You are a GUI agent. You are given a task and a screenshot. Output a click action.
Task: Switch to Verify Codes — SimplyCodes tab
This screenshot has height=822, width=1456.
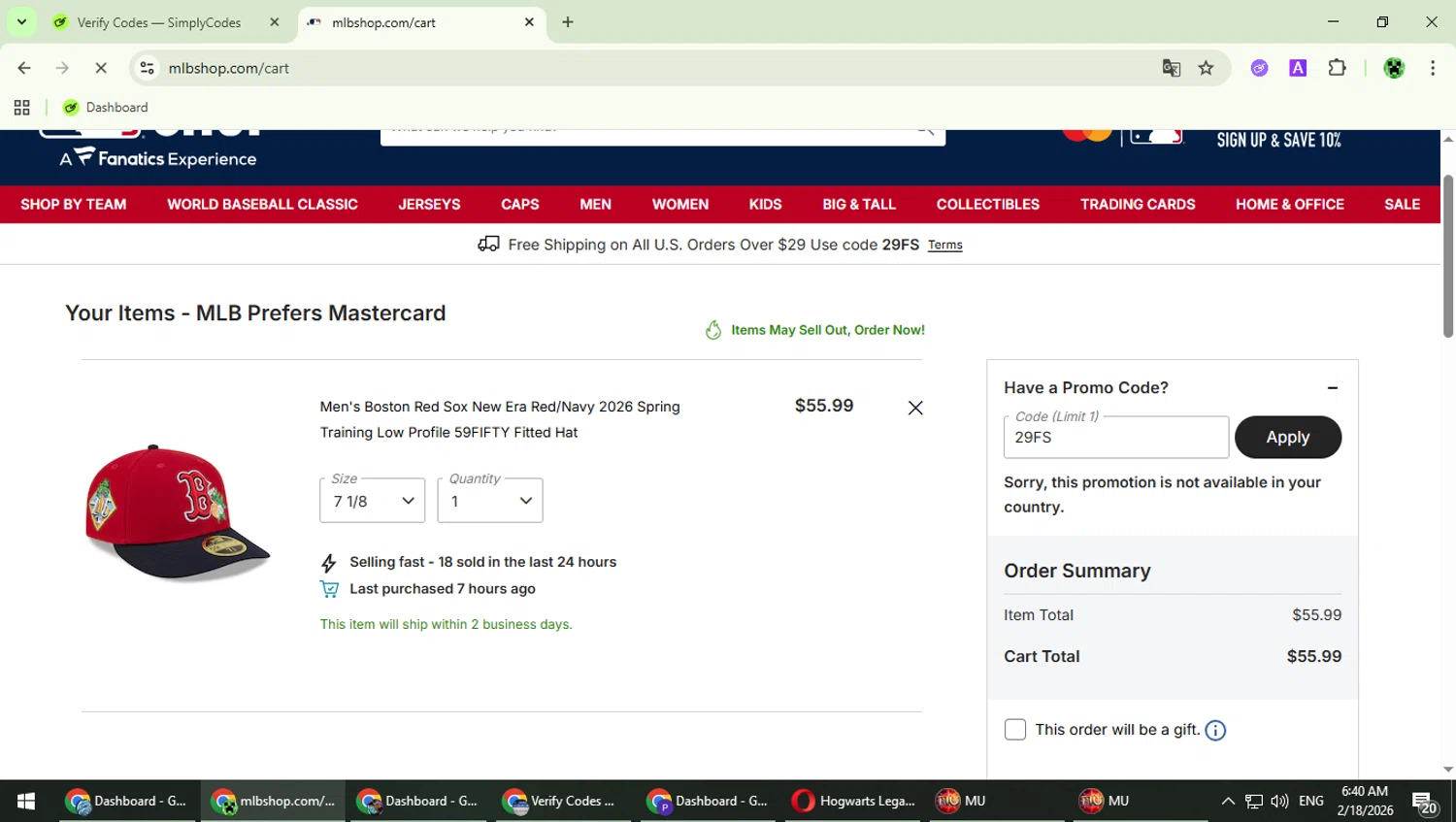(158, 22)
